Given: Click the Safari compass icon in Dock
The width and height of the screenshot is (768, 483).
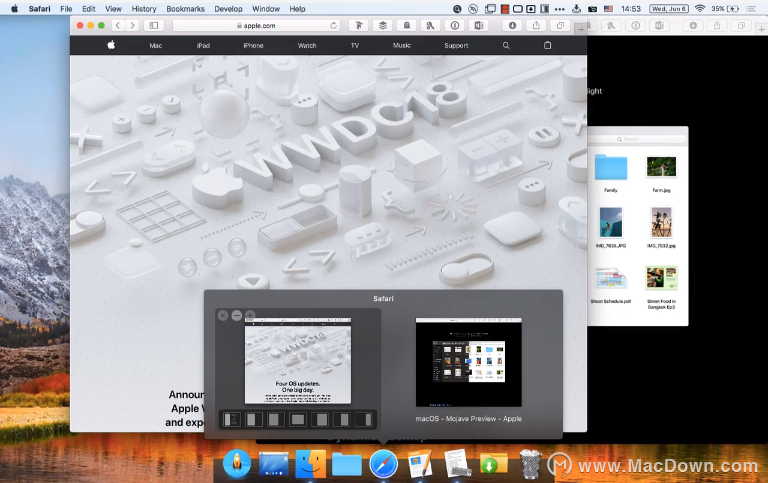Looking at the screenshot, I should click(384, 463).
